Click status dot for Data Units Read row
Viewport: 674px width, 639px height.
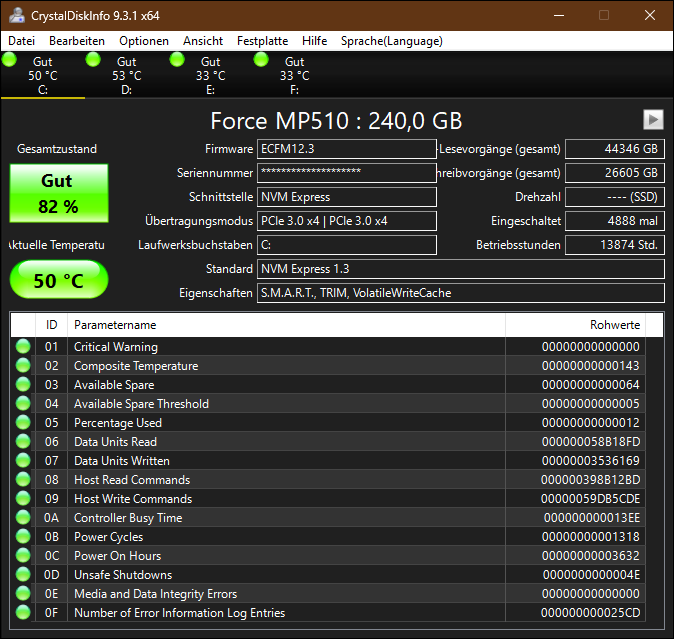23,441
